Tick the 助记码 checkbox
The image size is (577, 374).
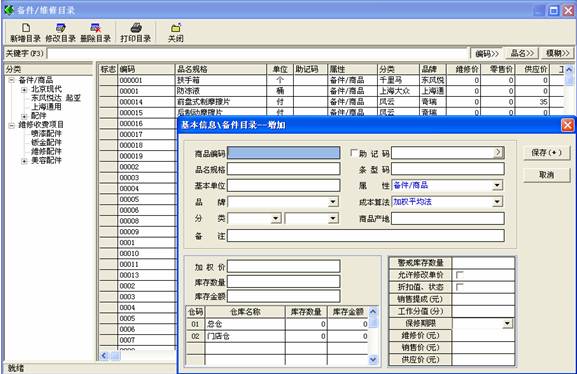point(354,153)
